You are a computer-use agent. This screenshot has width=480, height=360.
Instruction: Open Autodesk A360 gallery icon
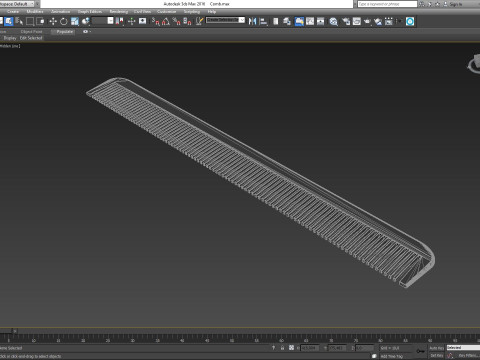389,21
